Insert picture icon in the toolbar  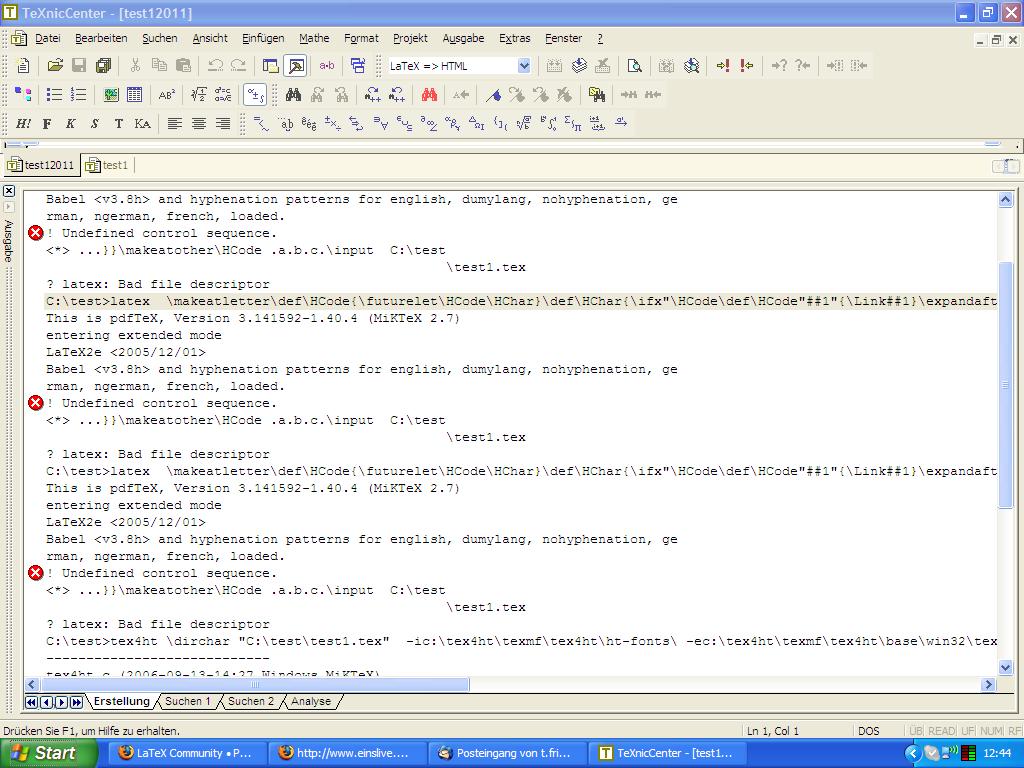111,95
